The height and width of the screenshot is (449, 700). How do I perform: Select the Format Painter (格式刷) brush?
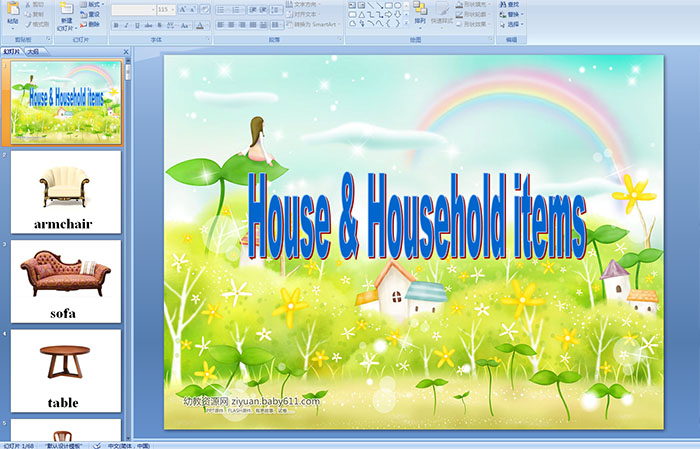[x=28, y=24]
